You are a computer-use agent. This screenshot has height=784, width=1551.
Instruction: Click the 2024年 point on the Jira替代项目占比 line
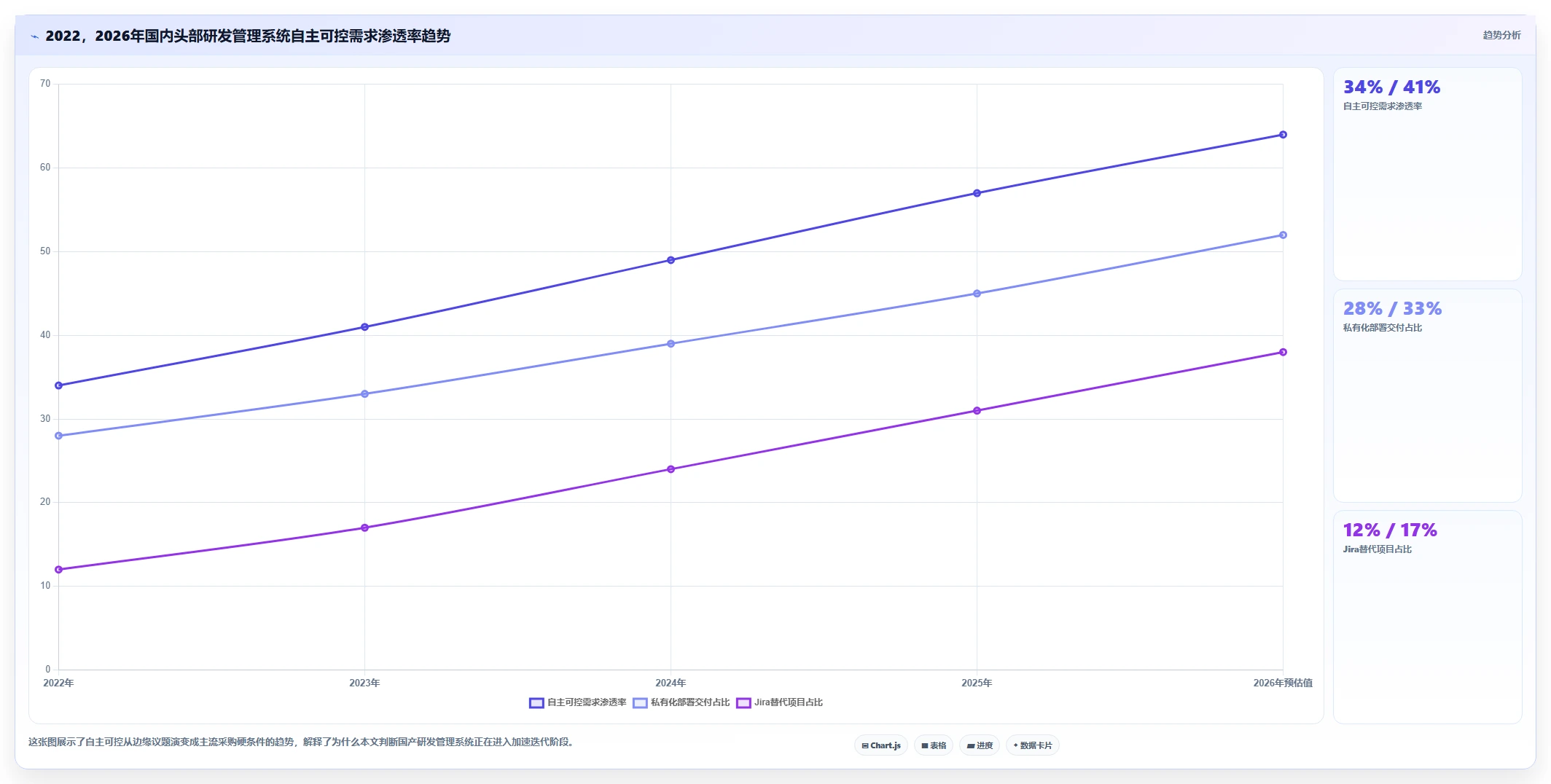[671, 469]
